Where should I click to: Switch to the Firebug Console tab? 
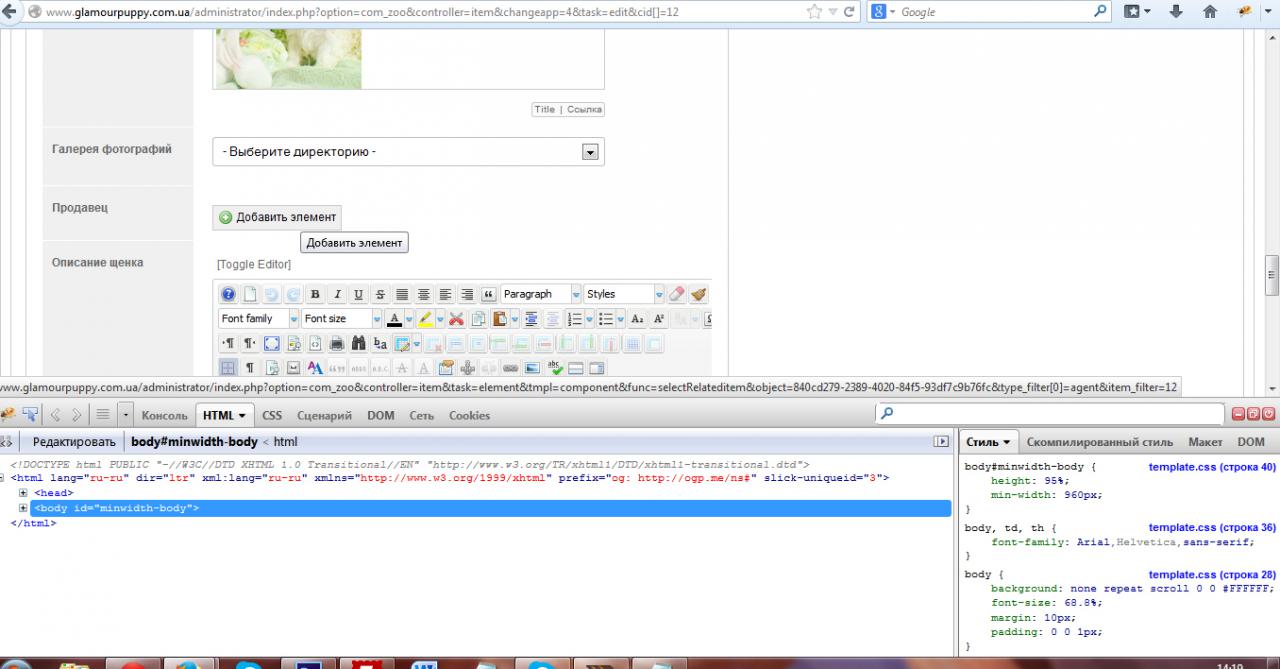coord(164,415)
